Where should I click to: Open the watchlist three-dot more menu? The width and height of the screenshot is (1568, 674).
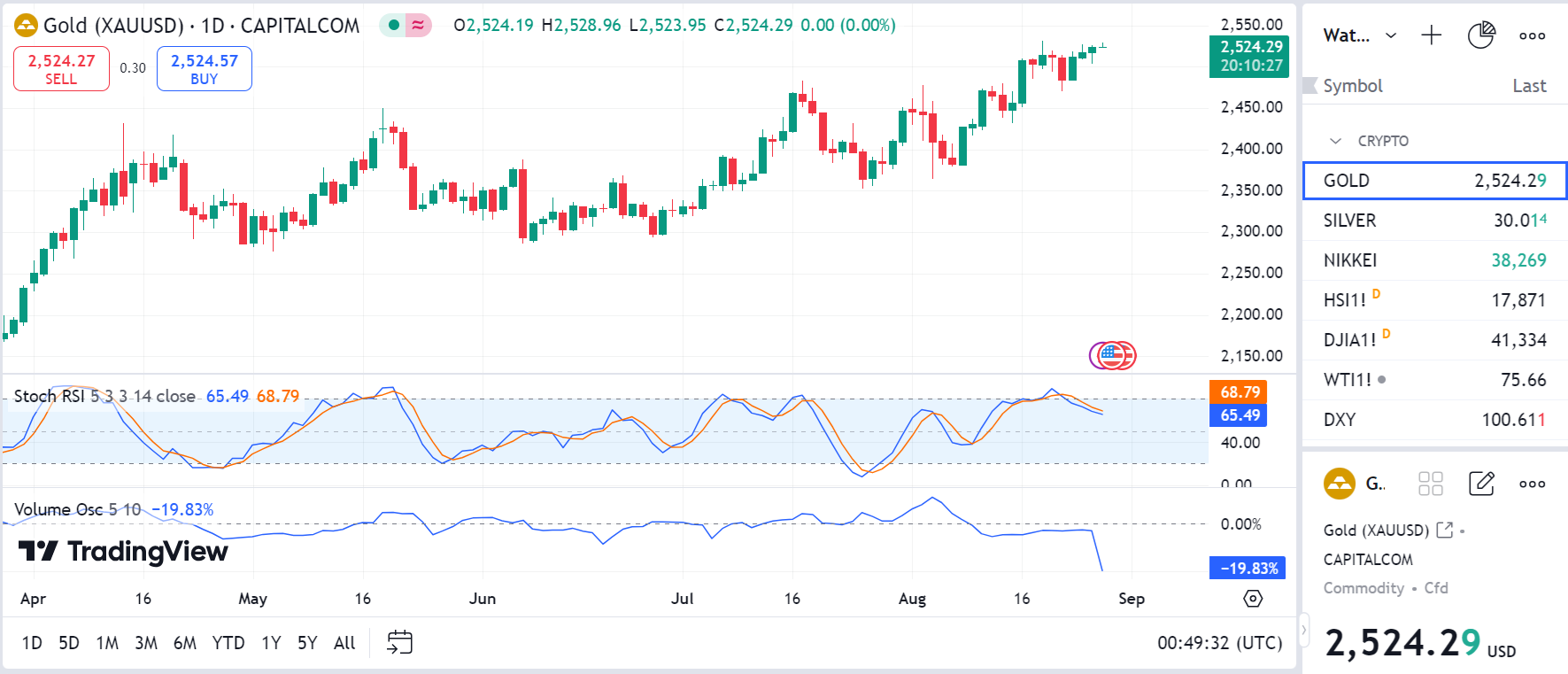[x=1532, y=35]
